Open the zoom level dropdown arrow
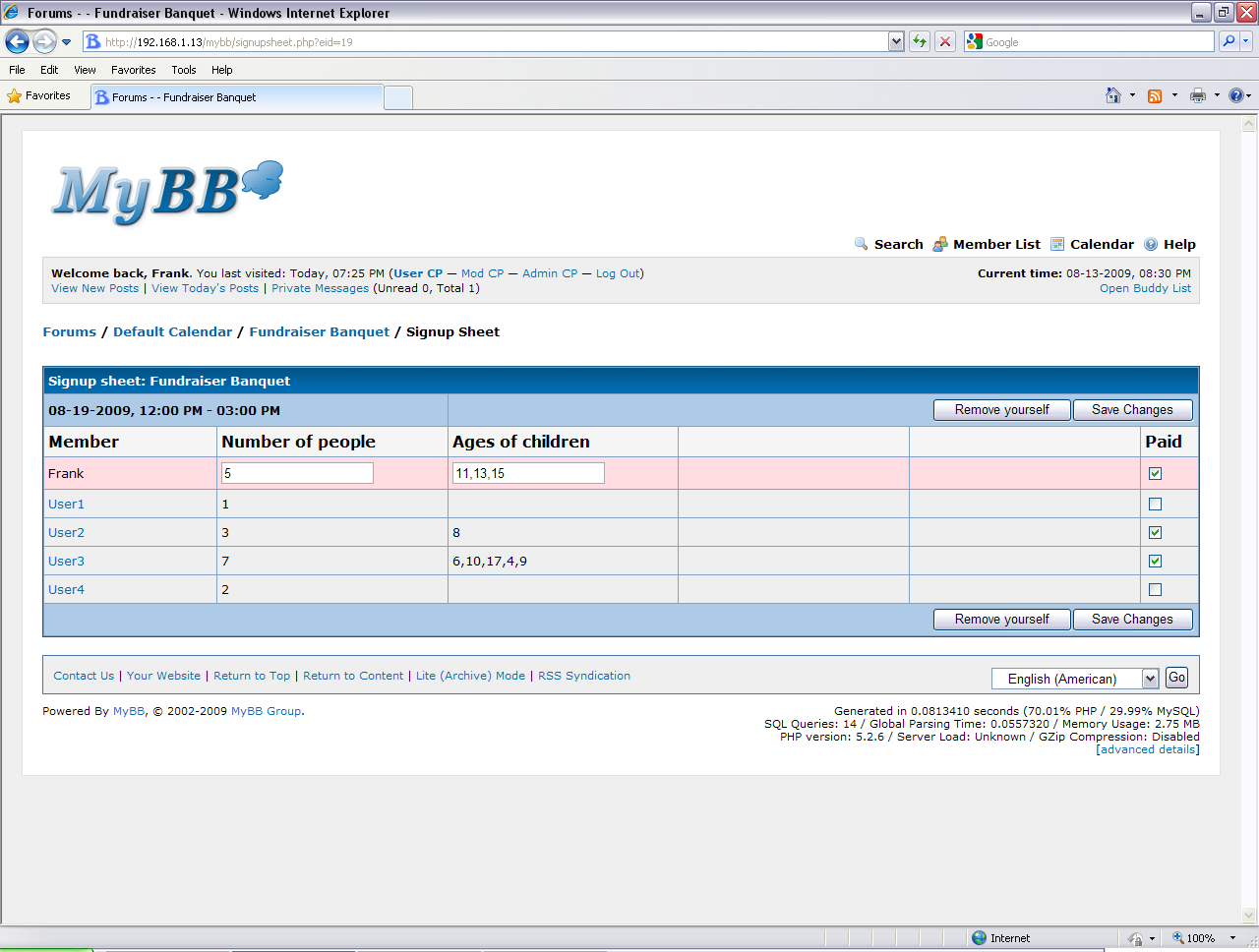This screenshot has width=1259, height=952. tap(1232, 938)
